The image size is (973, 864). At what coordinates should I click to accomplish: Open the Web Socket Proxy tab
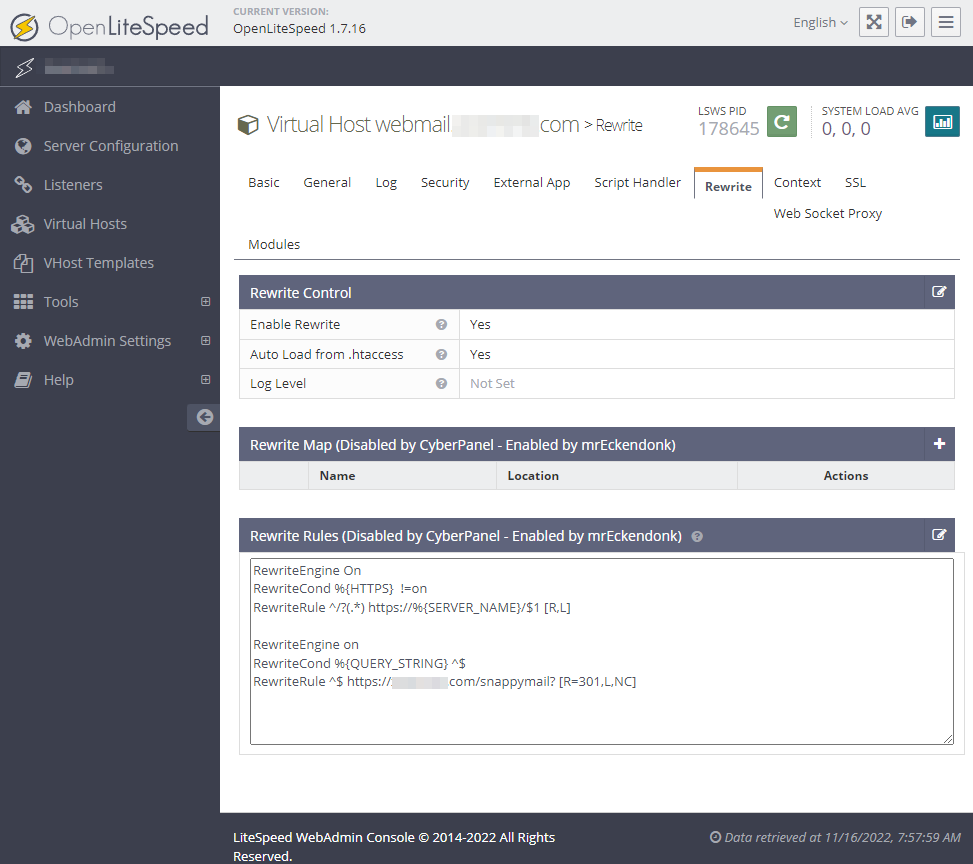point(827,213)
